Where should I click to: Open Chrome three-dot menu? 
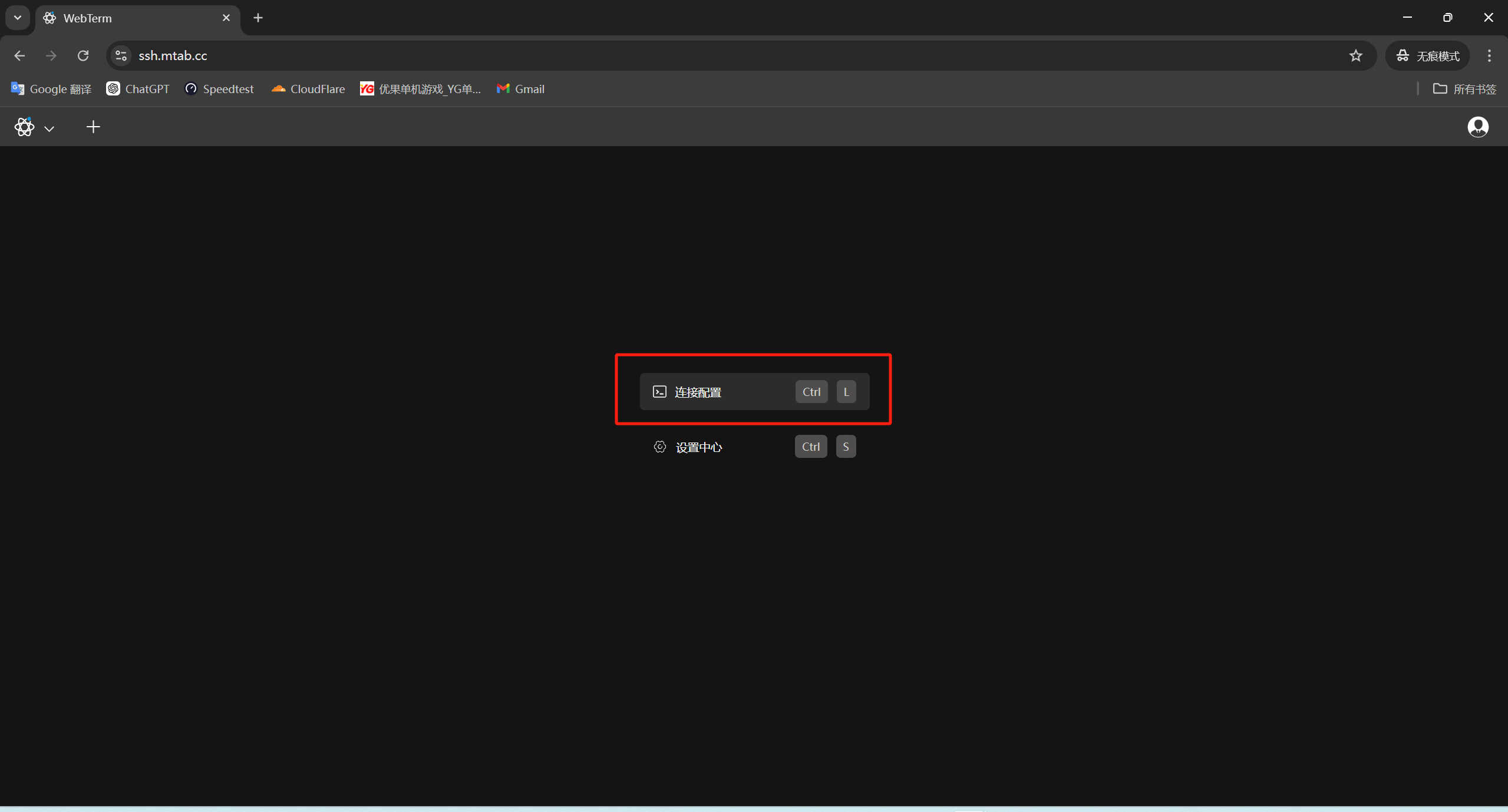1489,55
